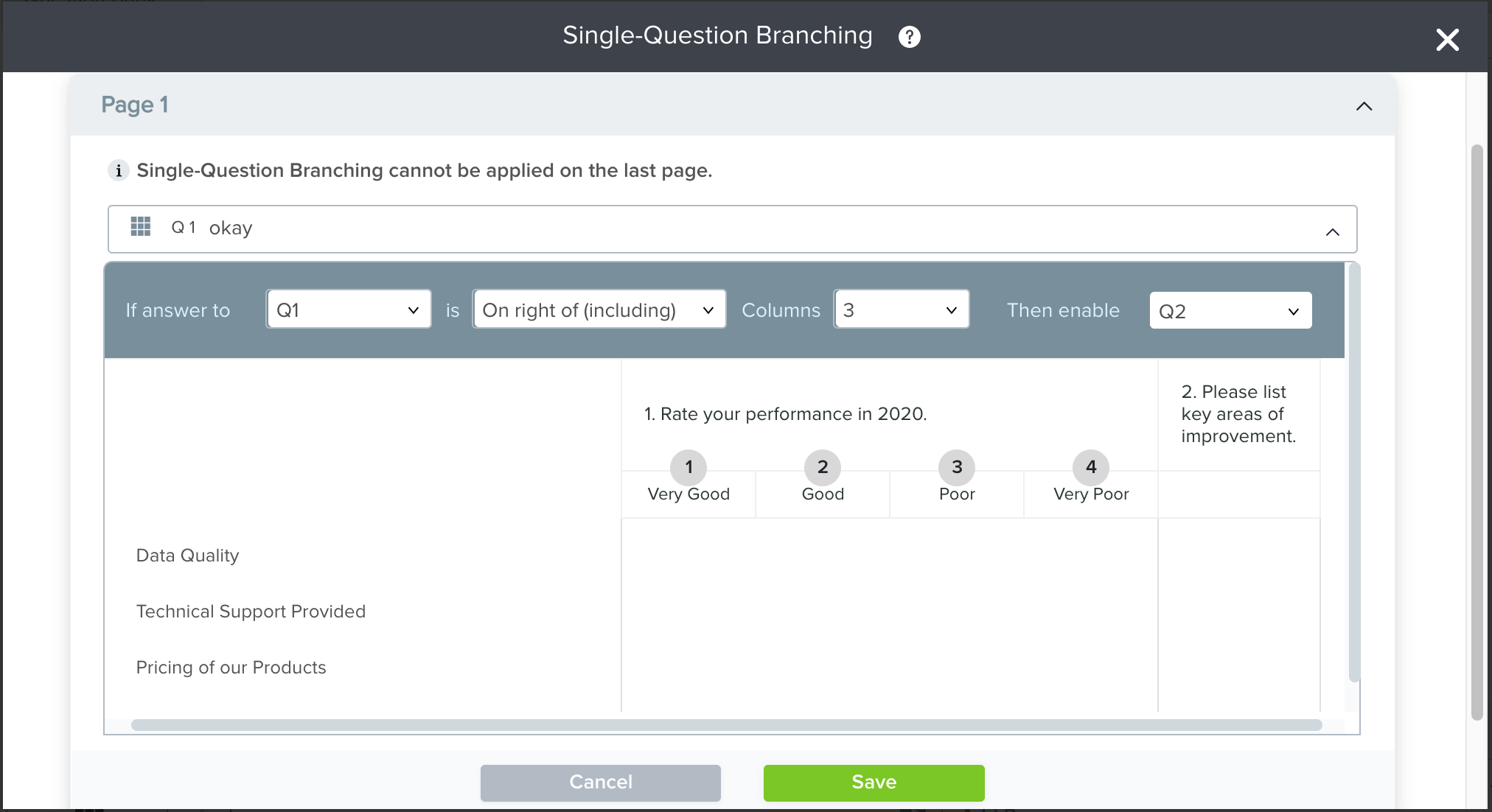Viewport: 1492px width, 812px height.
Task: Close the Single-Question Branching dialog
Action: point(1447,40)
